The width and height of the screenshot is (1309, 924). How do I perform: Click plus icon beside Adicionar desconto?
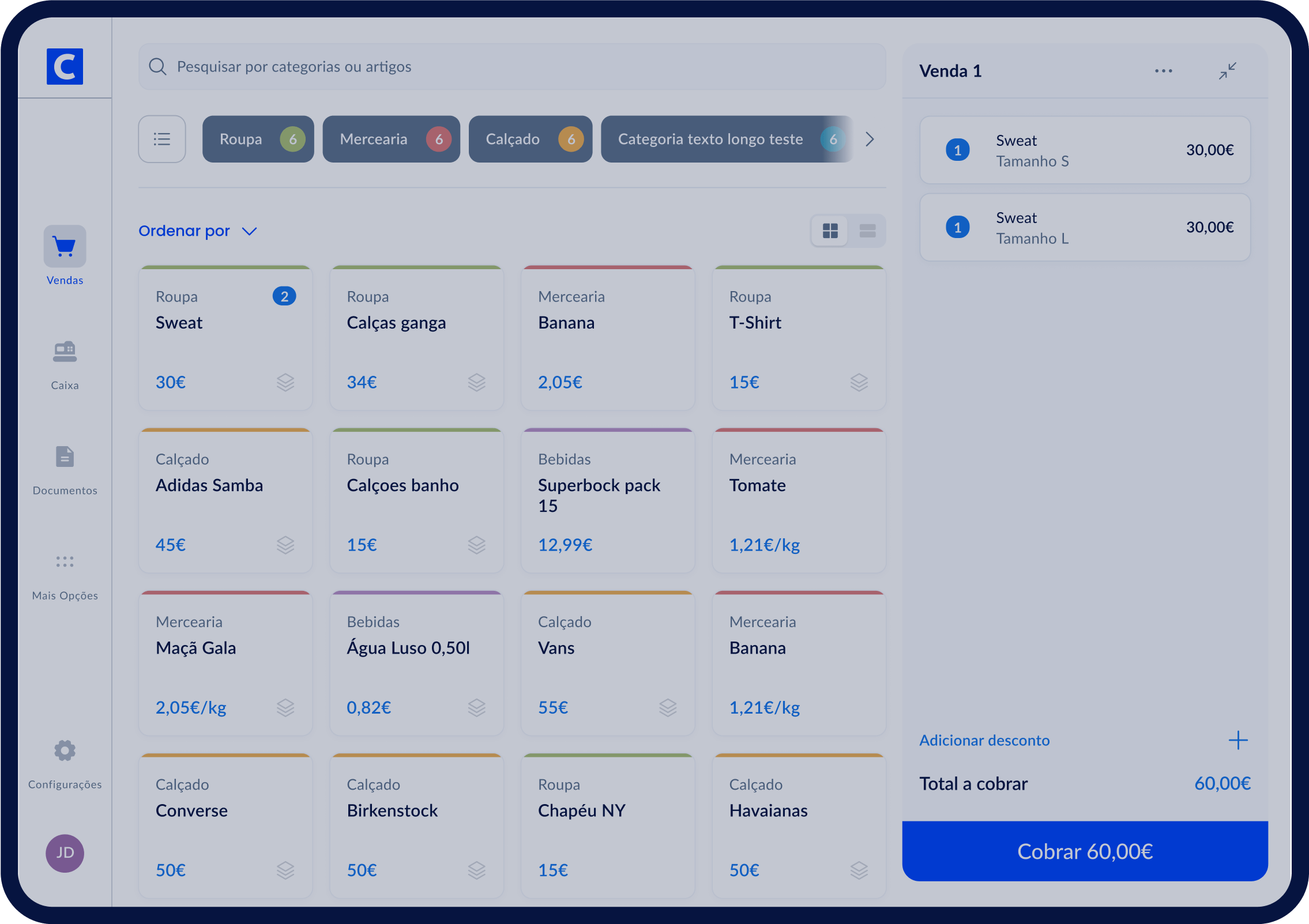[1238, 740]
